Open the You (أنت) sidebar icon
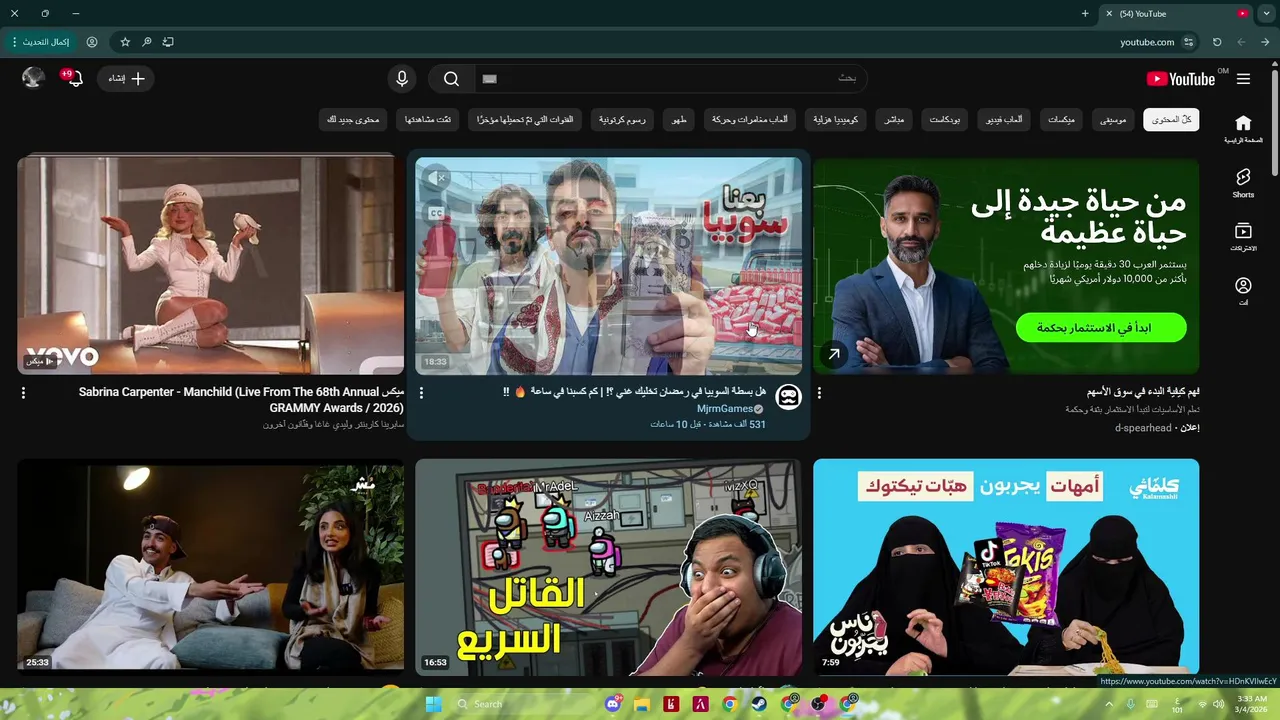This screenshot has height=720, width=1280. tap(1243, 291)
